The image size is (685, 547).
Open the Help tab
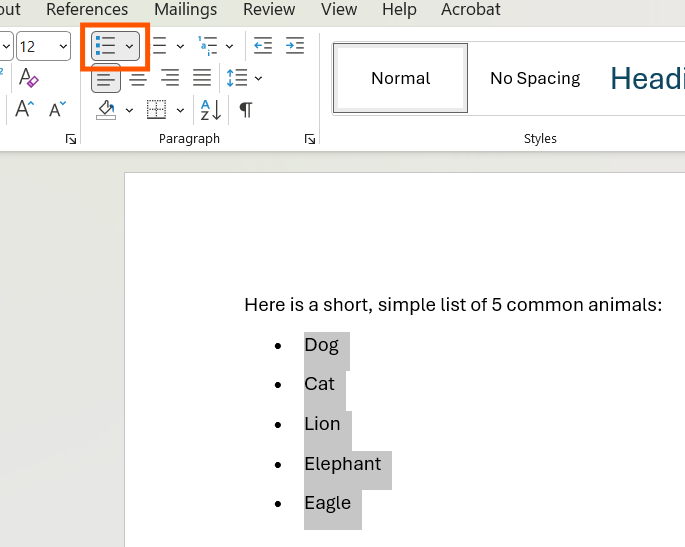[x=399, y=9]
